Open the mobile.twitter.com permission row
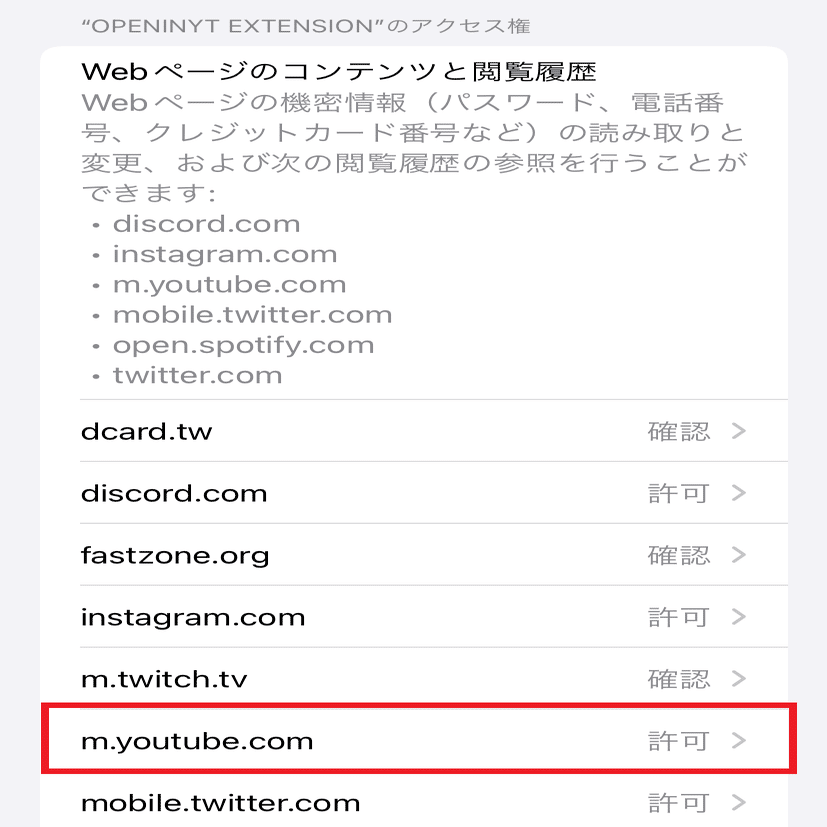The height and width of the screenshot is (827, 827). pos(414,801)
